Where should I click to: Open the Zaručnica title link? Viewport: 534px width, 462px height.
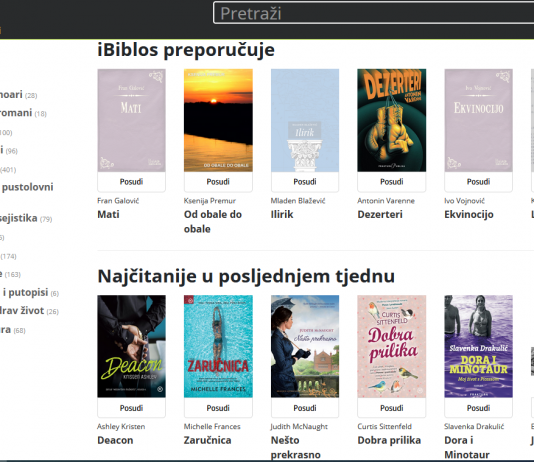point(207,440)
